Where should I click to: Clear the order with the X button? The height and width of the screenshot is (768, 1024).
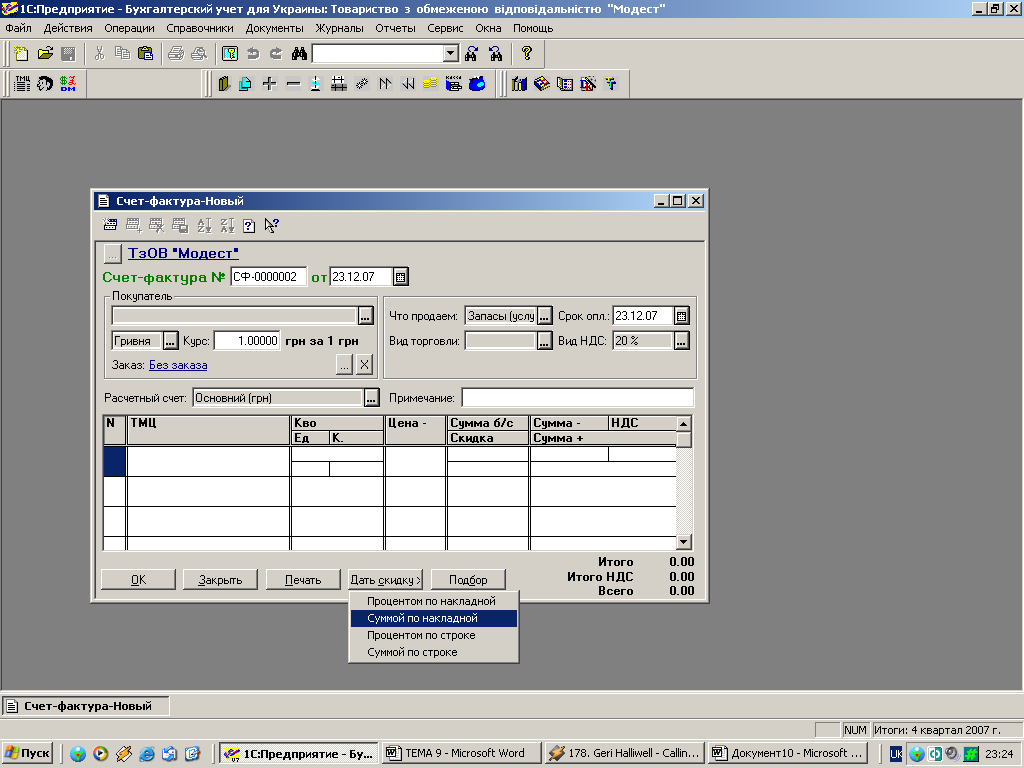(364, 364)
